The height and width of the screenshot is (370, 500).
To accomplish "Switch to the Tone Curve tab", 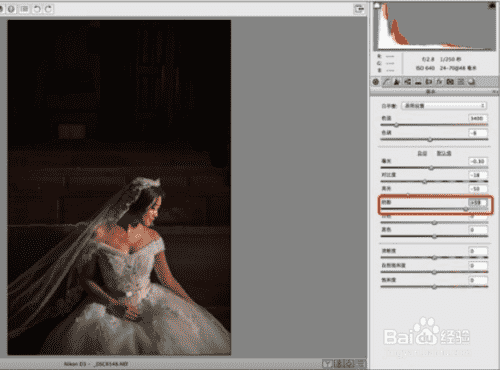I will click(x=386, y=82).
